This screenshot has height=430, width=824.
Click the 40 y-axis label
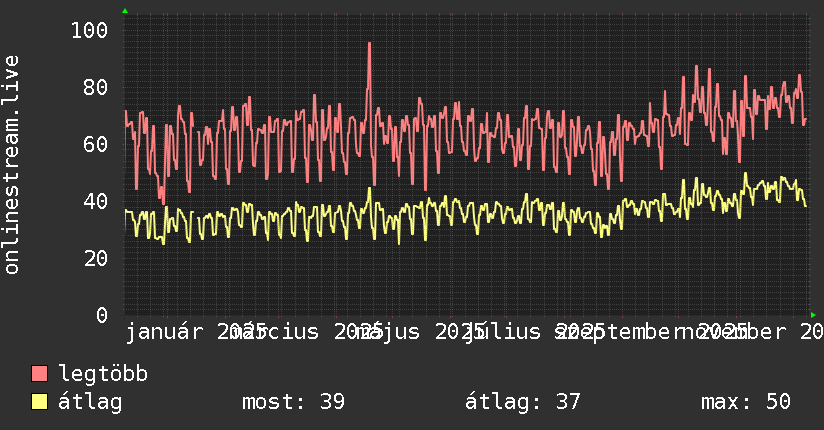point(96,201)
